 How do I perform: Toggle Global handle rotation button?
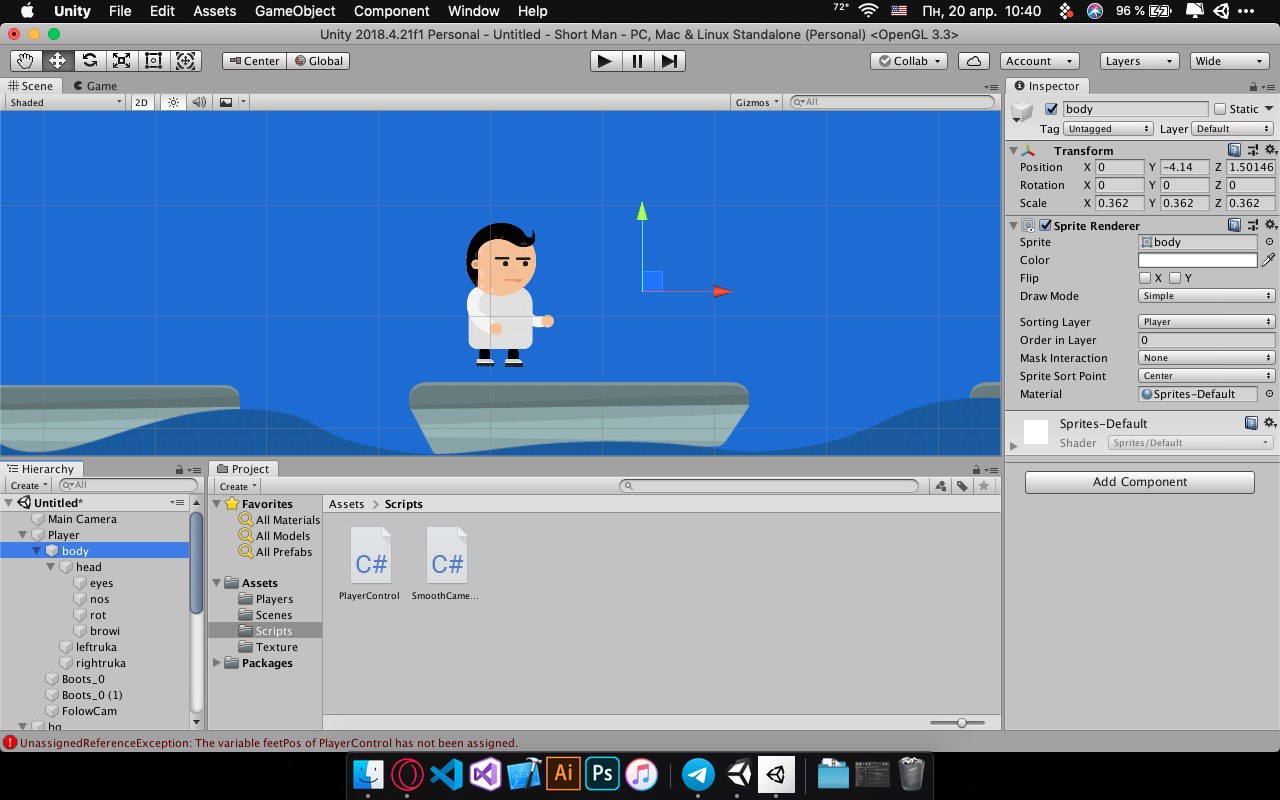pos(318,61)
